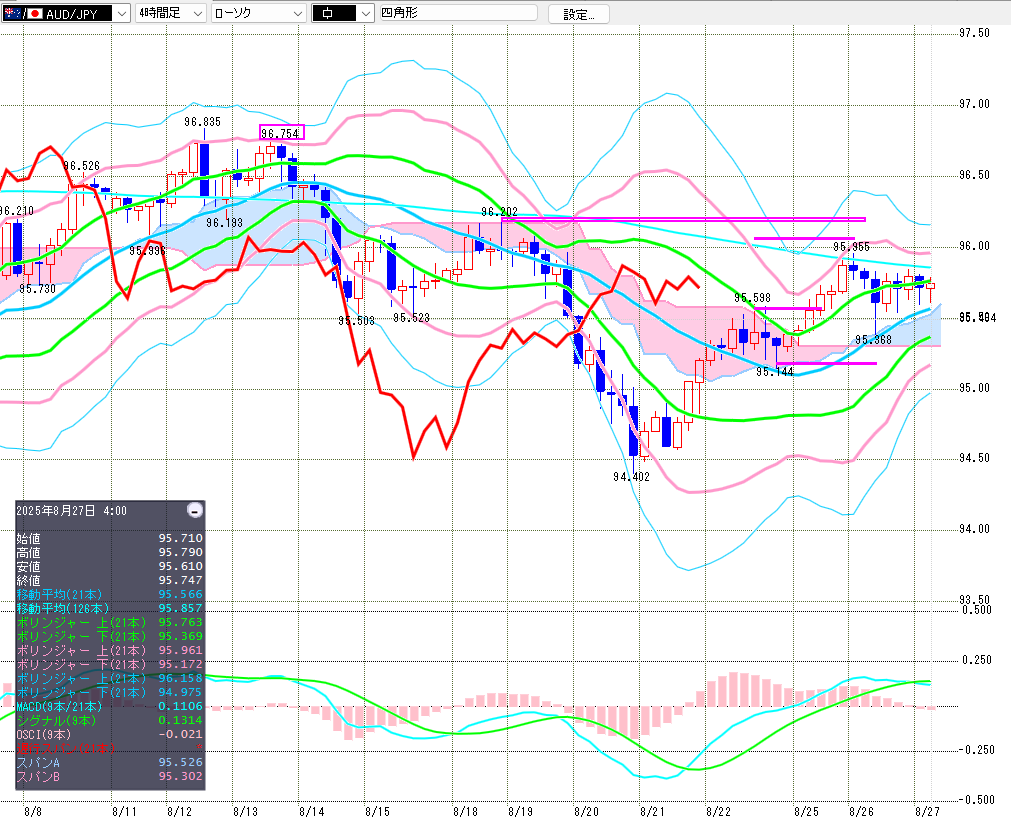
Task: Click the 95.523 price label
Action: (411, 318)
